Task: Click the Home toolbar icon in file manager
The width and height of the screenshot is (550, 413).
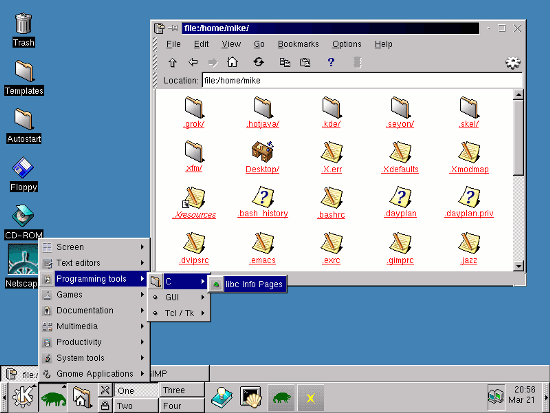Action: tap(232, 62)
